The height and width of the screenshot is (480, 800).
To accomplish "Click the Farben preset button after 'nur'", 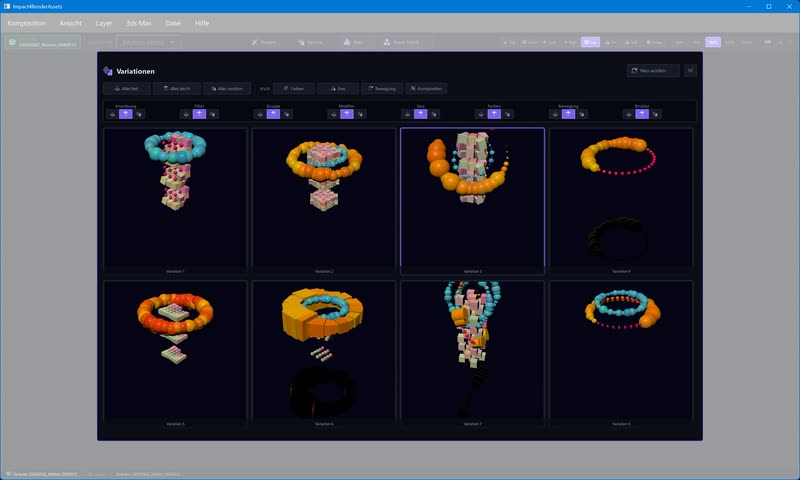I will pos(294,89).
